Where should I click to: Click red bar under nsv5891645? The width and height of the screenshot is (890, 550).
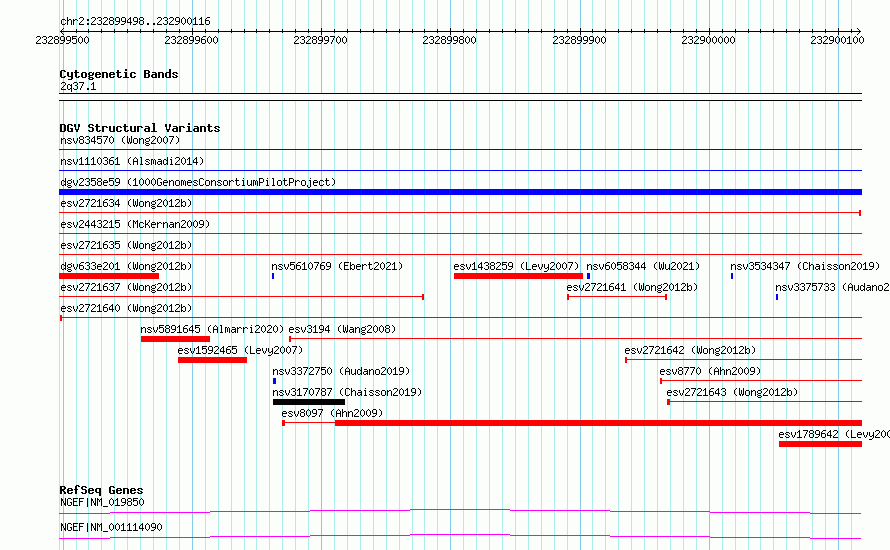[x=175, y=339]
